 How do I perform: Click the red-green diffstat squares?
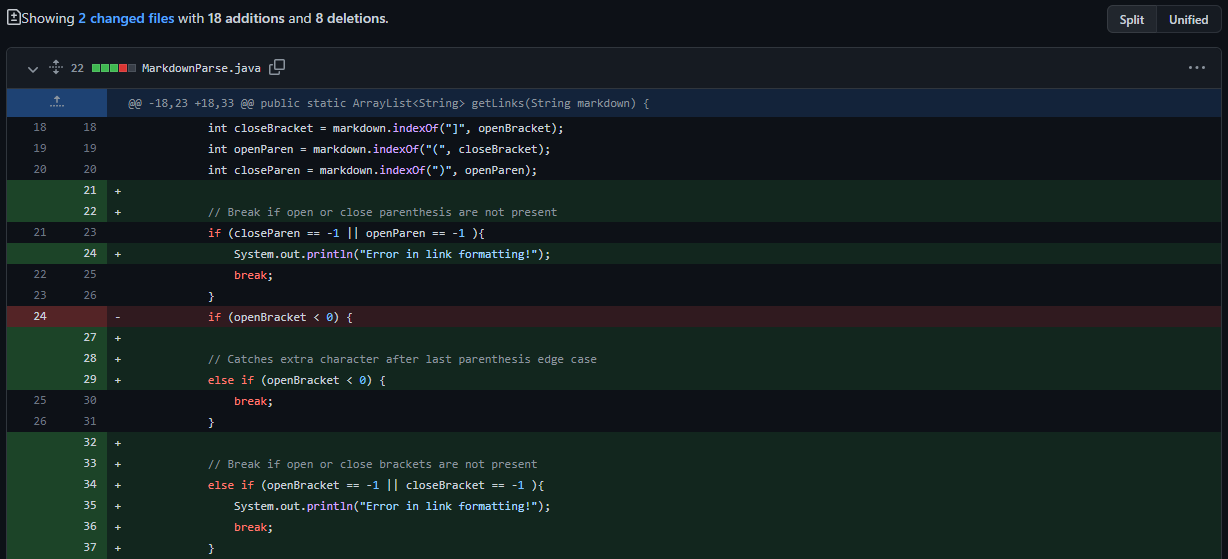point(113,68)
